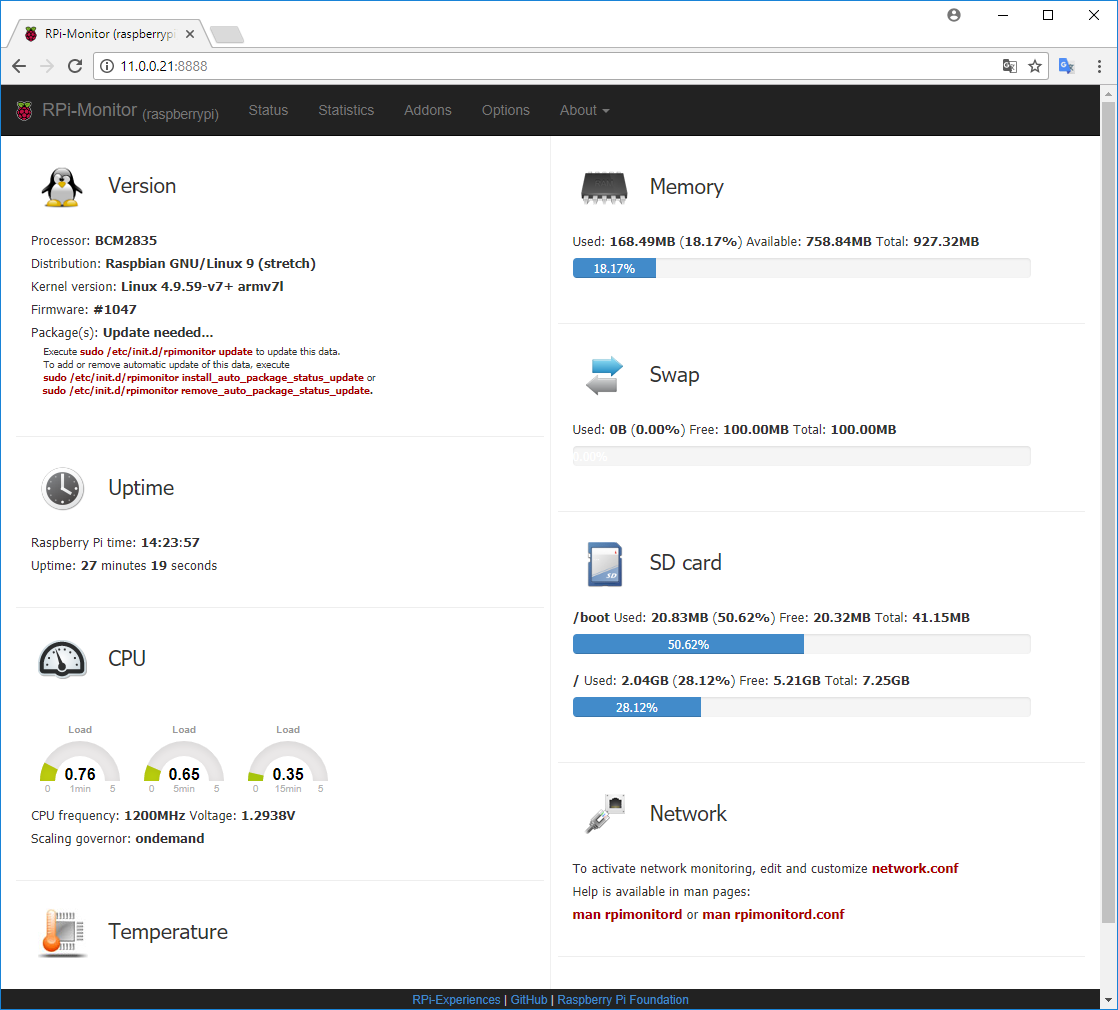
Task: Click the browser forward arrow
Action: [x=47, y=66]
